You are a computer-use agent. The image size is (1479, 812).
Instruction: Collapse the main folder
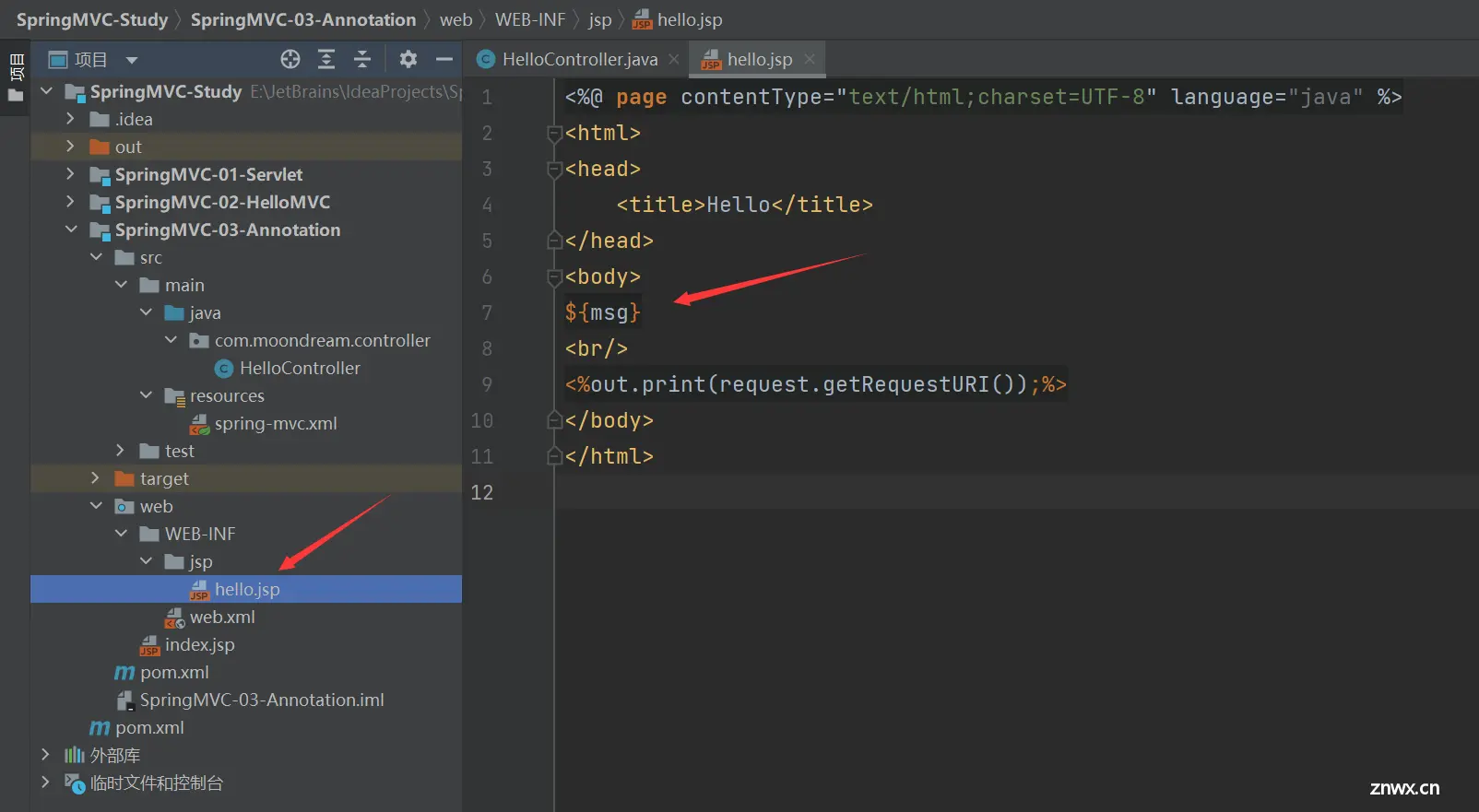pyautogui.click(x=121, y=285)
